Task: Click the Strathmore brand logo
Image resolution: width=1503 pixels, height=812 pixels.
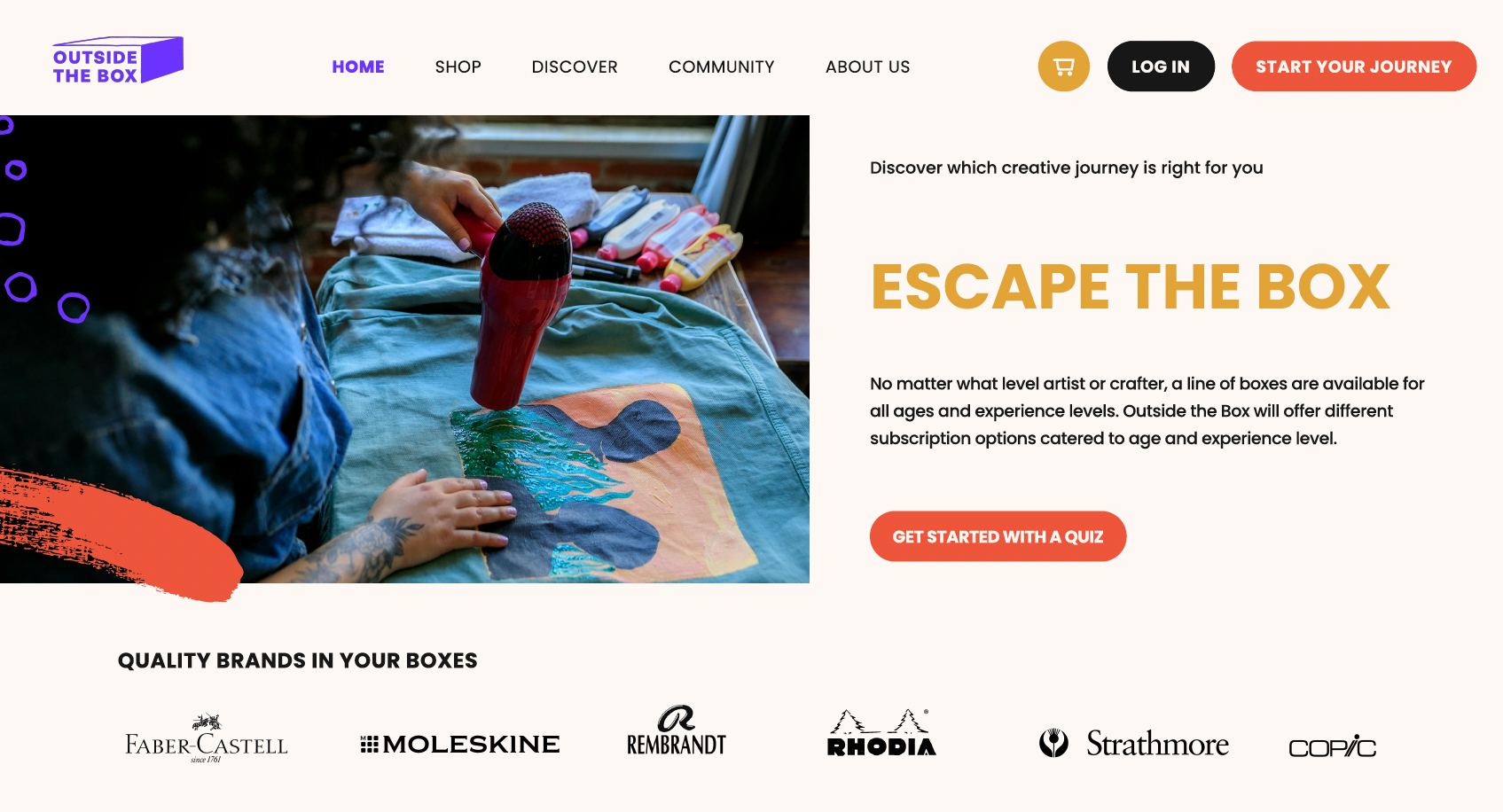Action: coord(1134,743)
